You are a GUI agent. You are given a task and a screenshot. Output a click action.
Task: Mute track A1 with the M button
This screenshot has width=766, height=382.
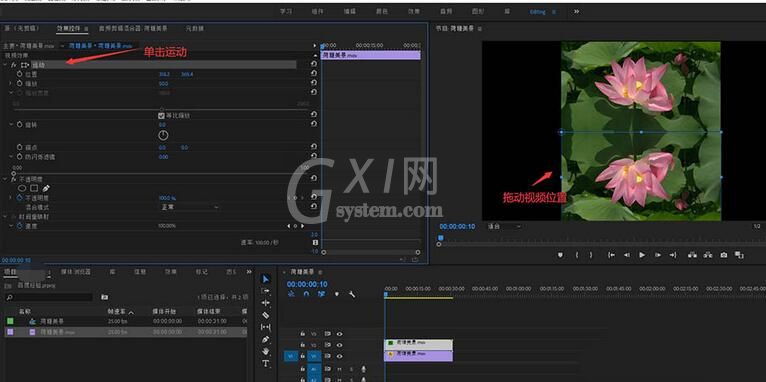point(340,369)
